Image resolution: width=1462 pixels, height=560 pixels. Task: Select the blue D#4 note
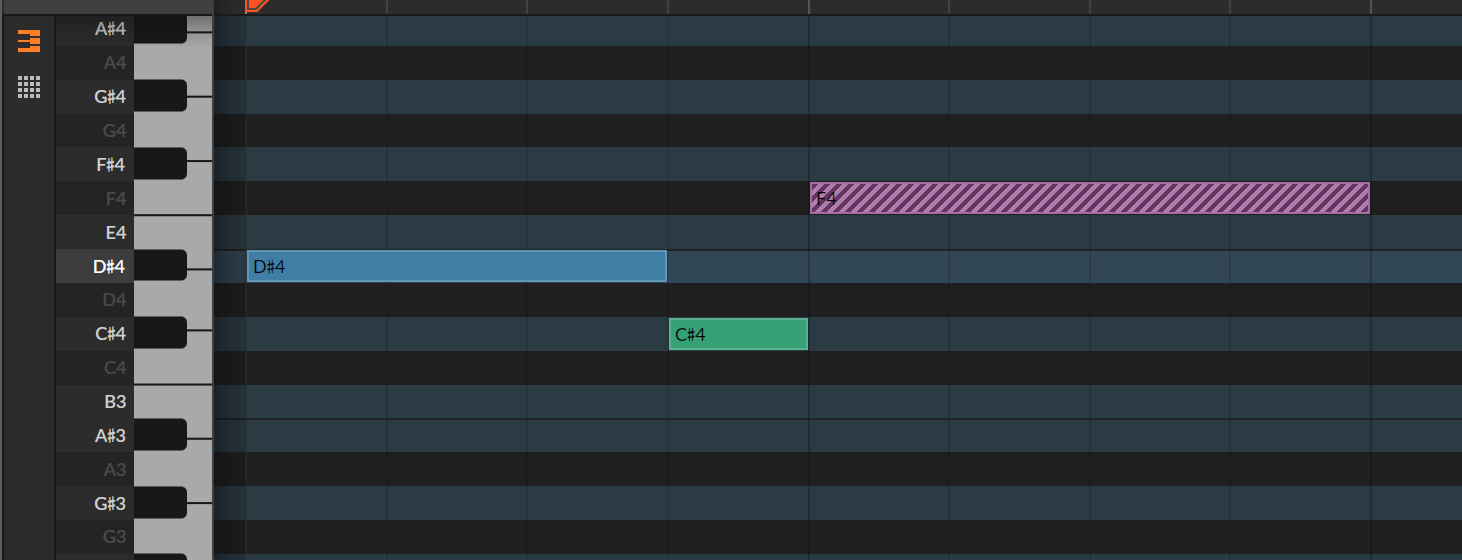[x=456, y=266]
